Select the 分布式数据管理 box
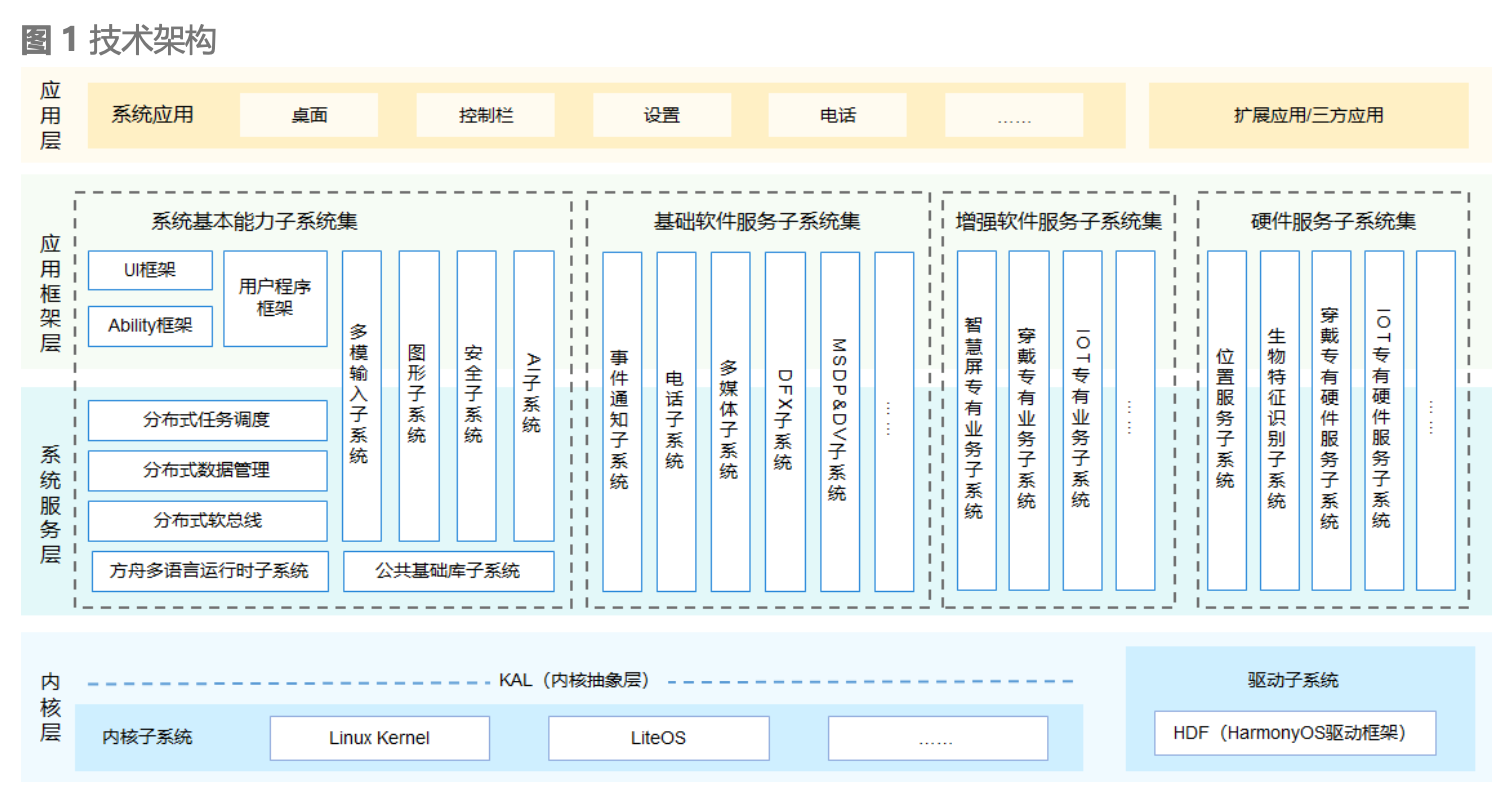 pyautogui.click(x=207, y=470)
